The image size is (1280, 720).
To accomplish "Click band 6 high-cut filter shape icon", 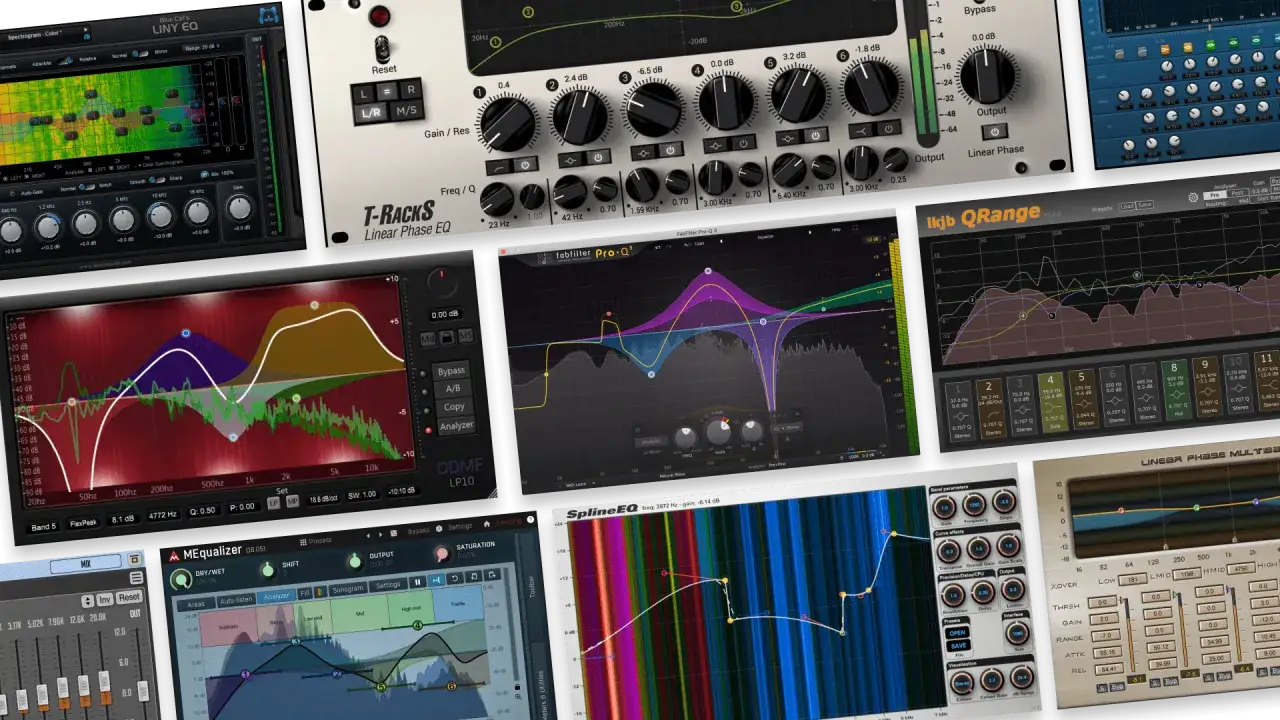I will 860,131.
